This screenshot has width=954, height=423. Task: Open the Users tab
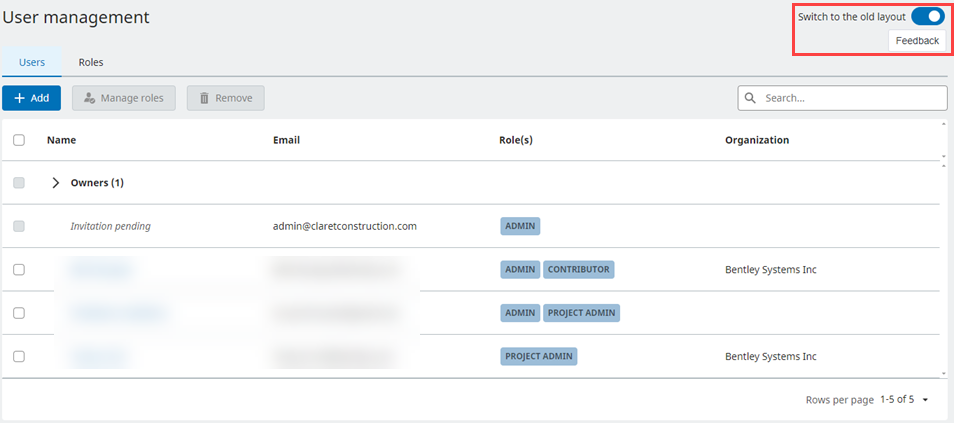32,62
